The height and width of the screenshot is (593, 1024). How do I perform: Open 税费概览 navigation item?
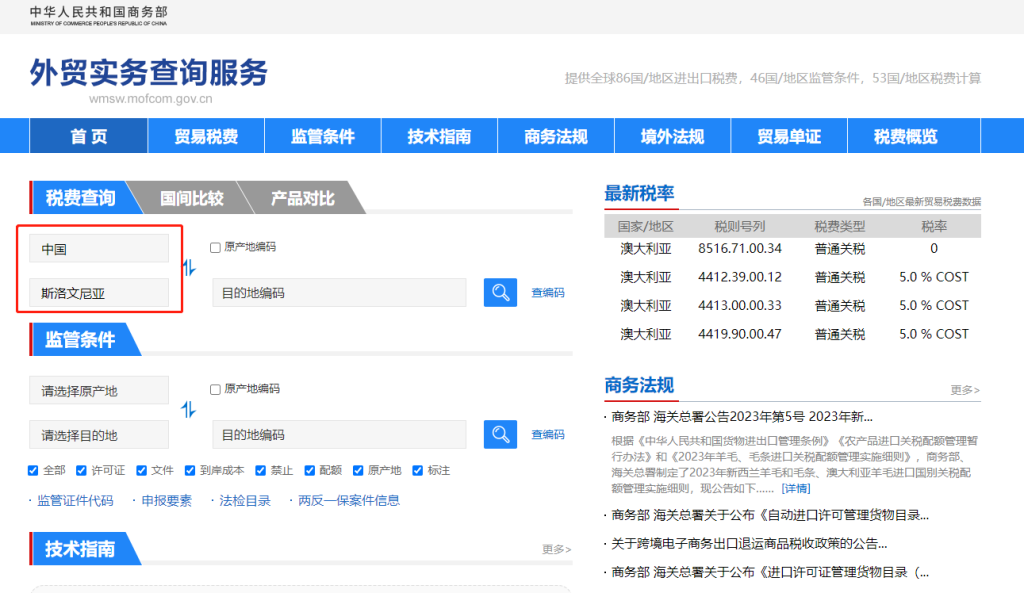point(906,136)
